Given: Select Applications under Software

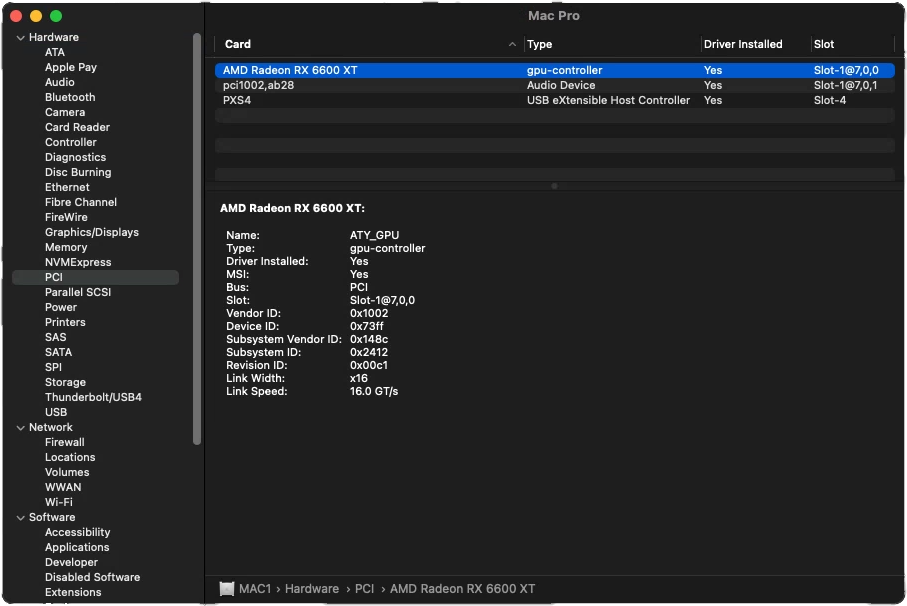Looking at the screenshot, I should tap(77, 548).
